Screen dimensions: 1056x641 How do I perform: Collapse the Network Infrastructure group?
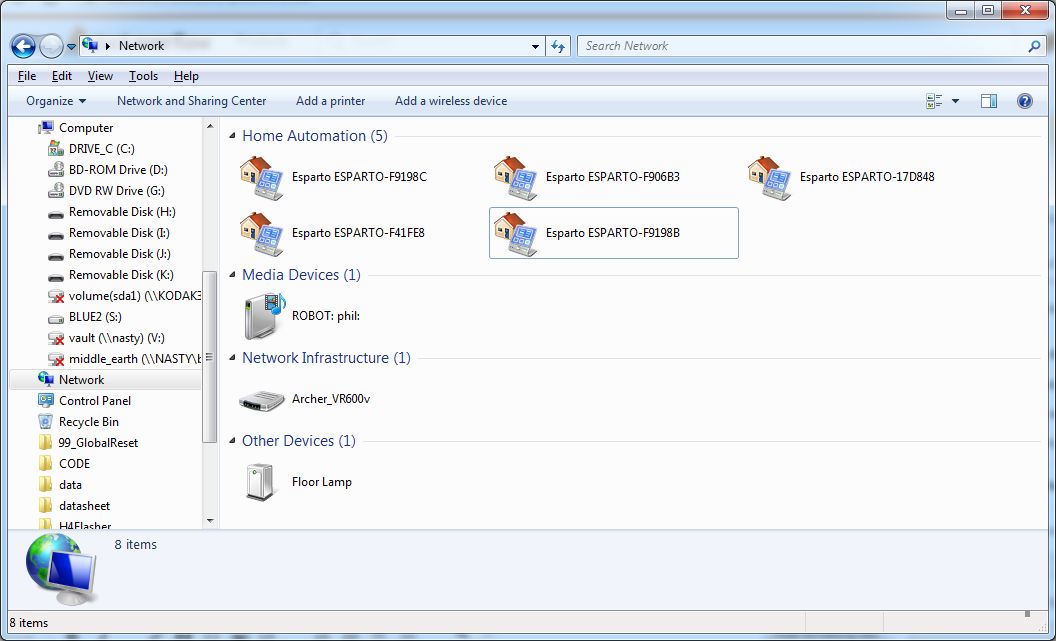pyautogui.click(x=232, y=358)
